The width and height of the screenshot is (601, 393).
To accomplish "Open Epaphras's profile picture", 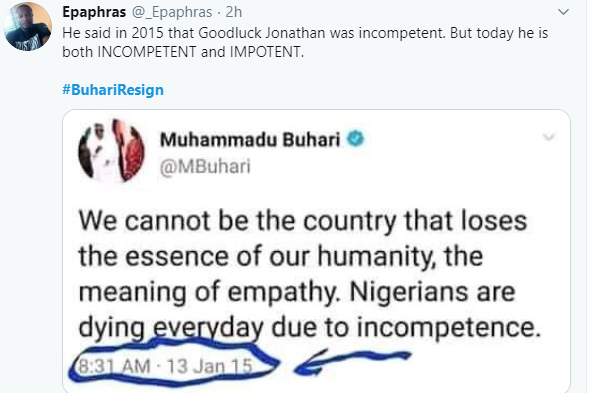I will tap(28, 26).
